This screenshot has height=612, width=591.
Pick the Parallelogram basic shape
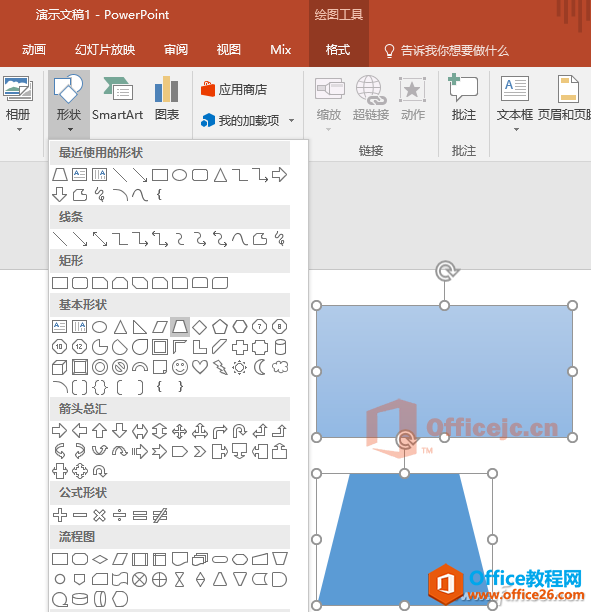[x=160, y=327]
